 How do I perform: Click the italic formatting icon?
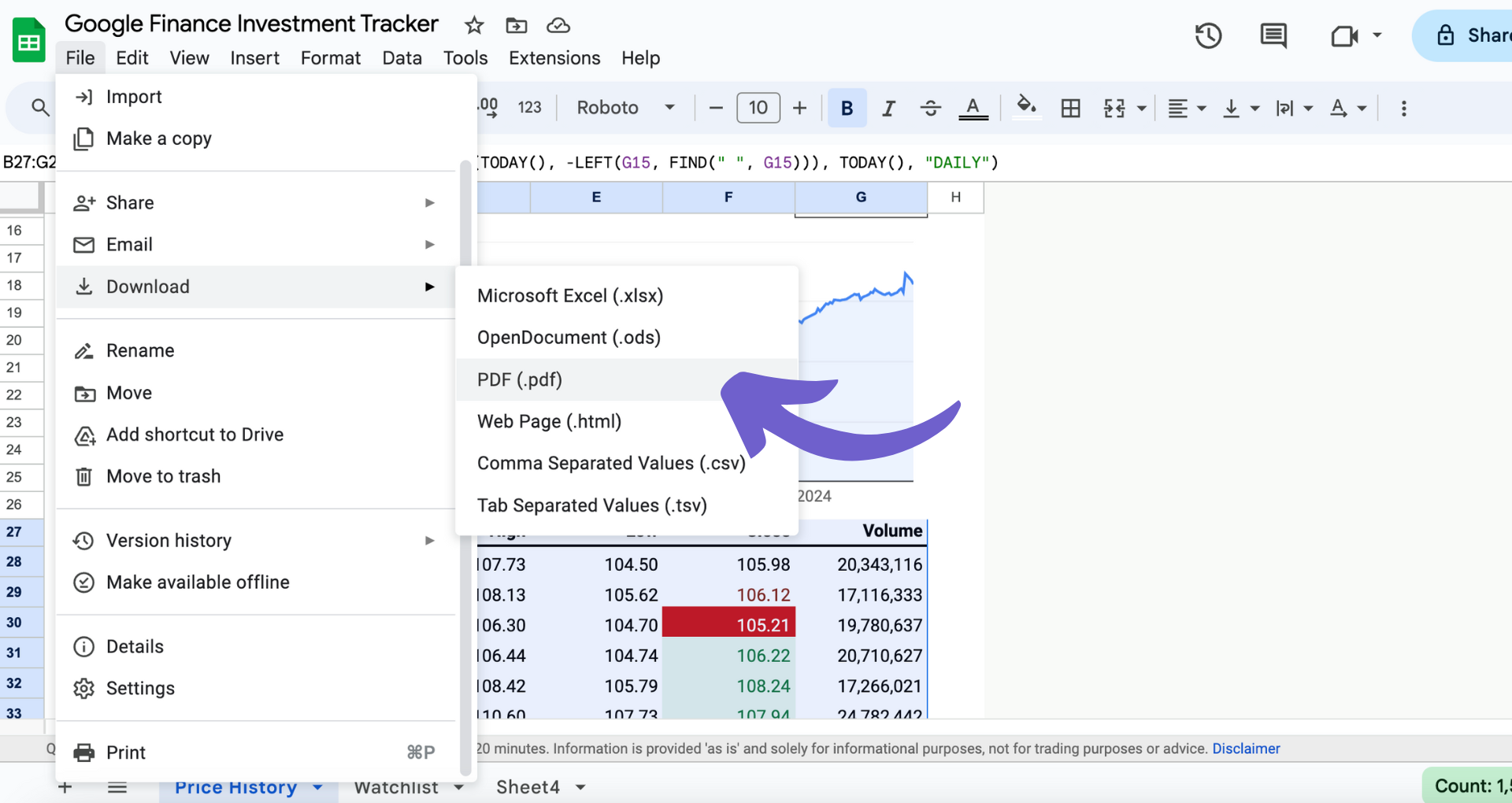tap(888, 108)
